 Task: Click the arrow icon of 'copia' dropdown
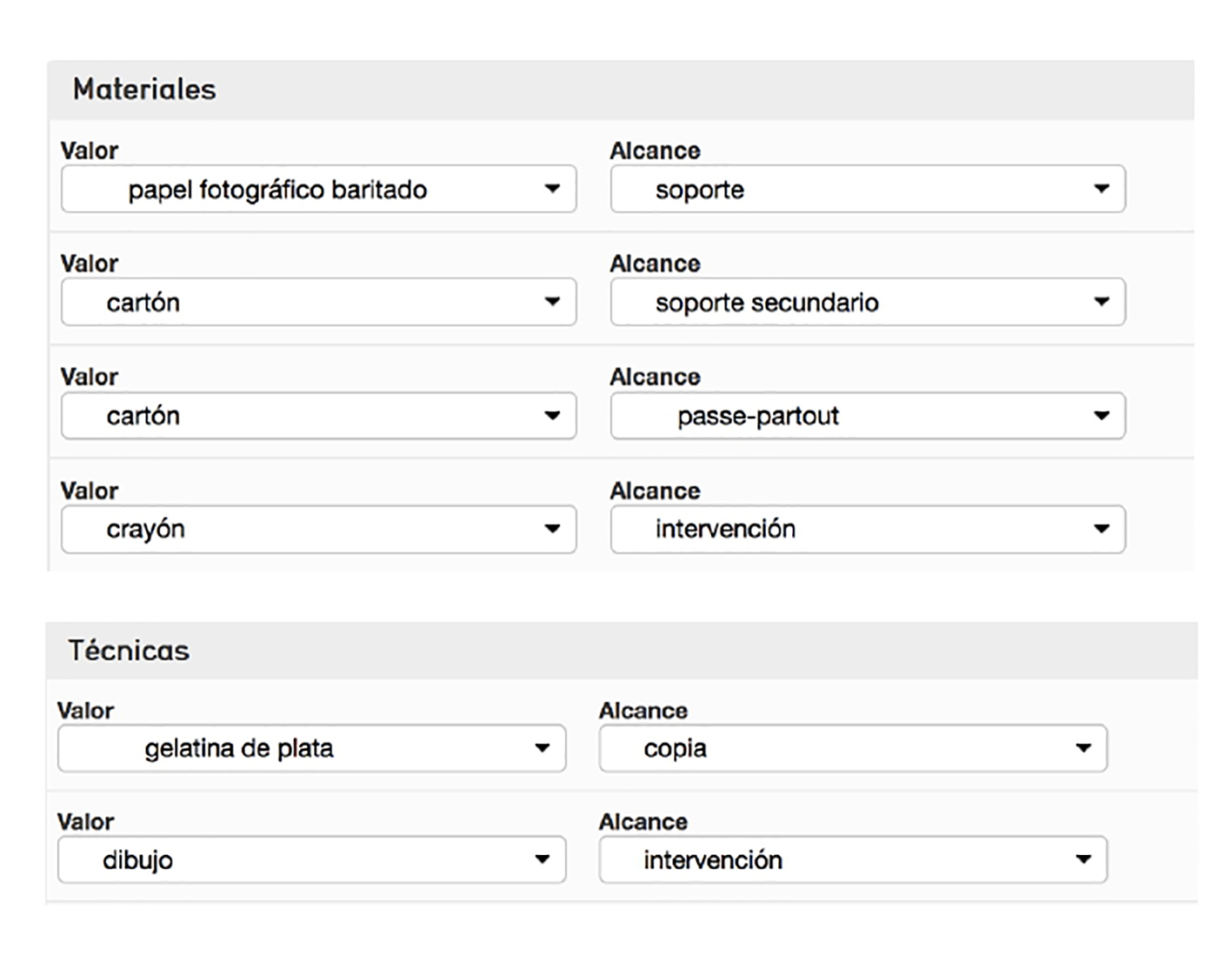[x=1083, y=748]
